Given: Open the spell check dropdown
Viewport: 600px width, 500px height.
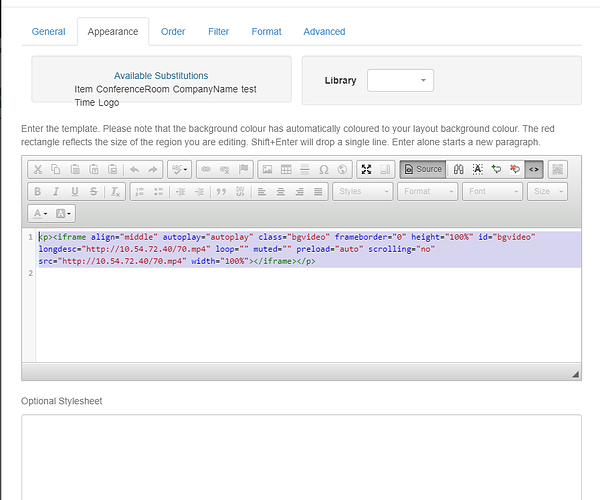Looking at the screenshot, I should click(179, 169).
